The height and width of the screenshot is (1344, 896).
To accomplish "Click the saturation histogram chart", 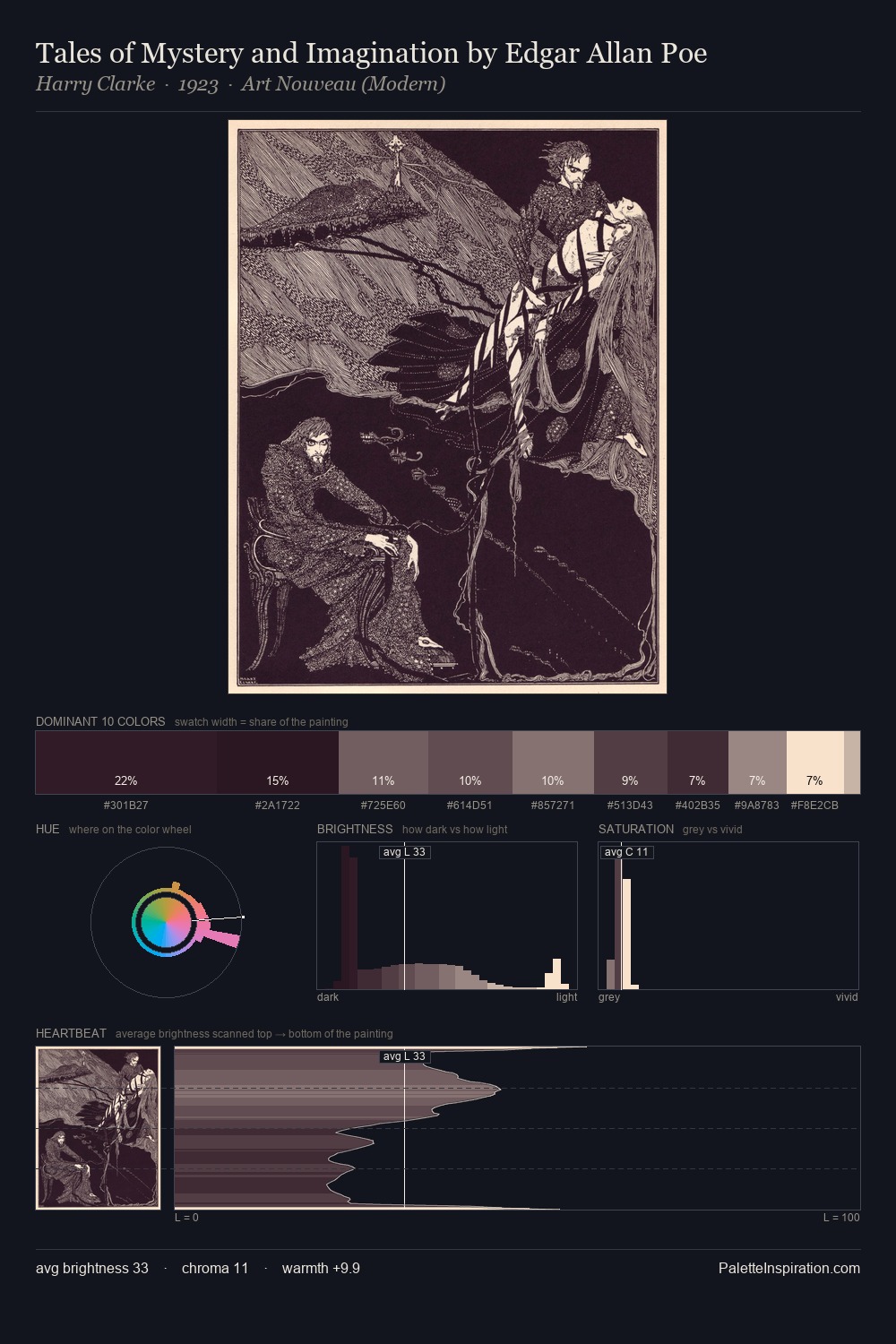I will click(728, 916).
